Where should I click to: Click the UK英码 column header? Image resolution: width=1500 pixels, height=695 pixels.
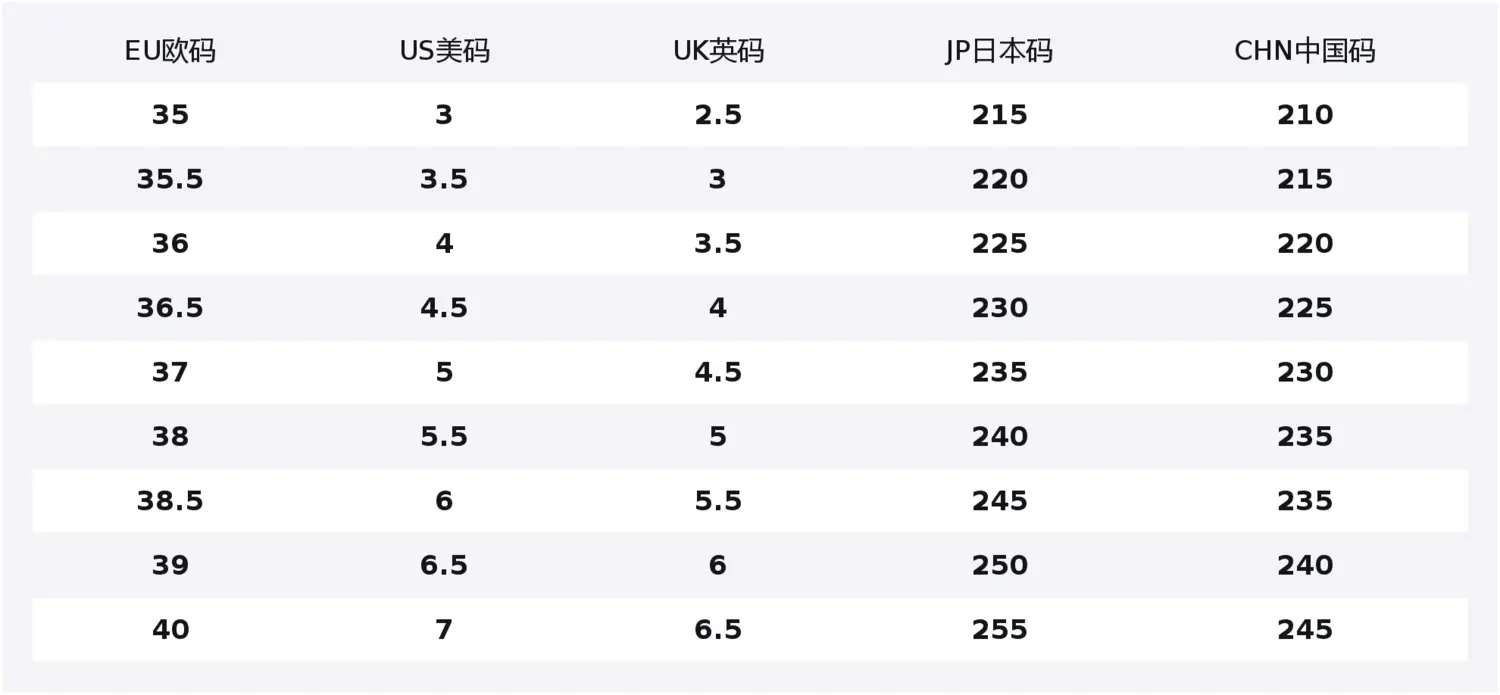pyautogui.click(x=718, y=51)
